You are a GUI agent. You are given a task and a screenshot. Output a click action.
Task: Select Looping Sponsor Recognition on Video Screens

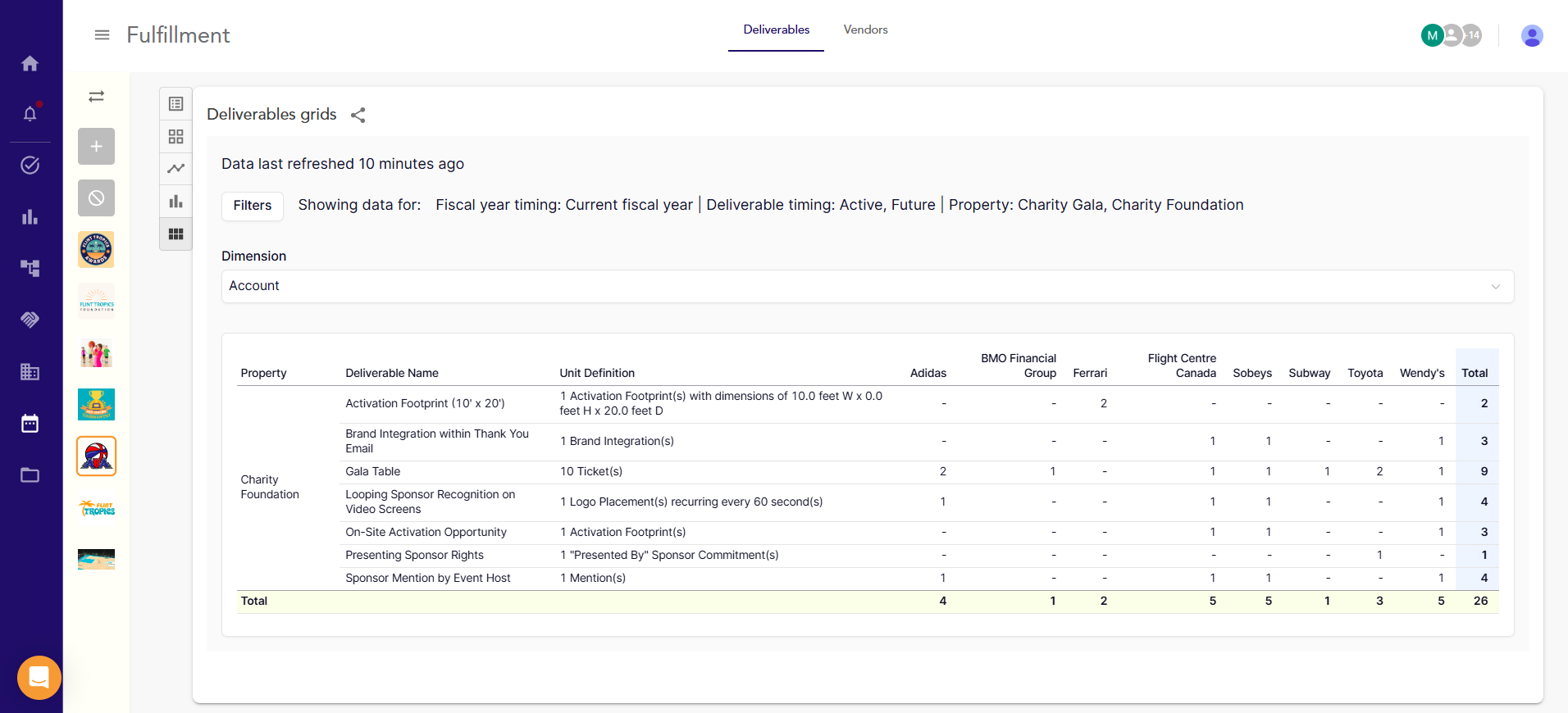pyautogui.click(x=431, y=502)
